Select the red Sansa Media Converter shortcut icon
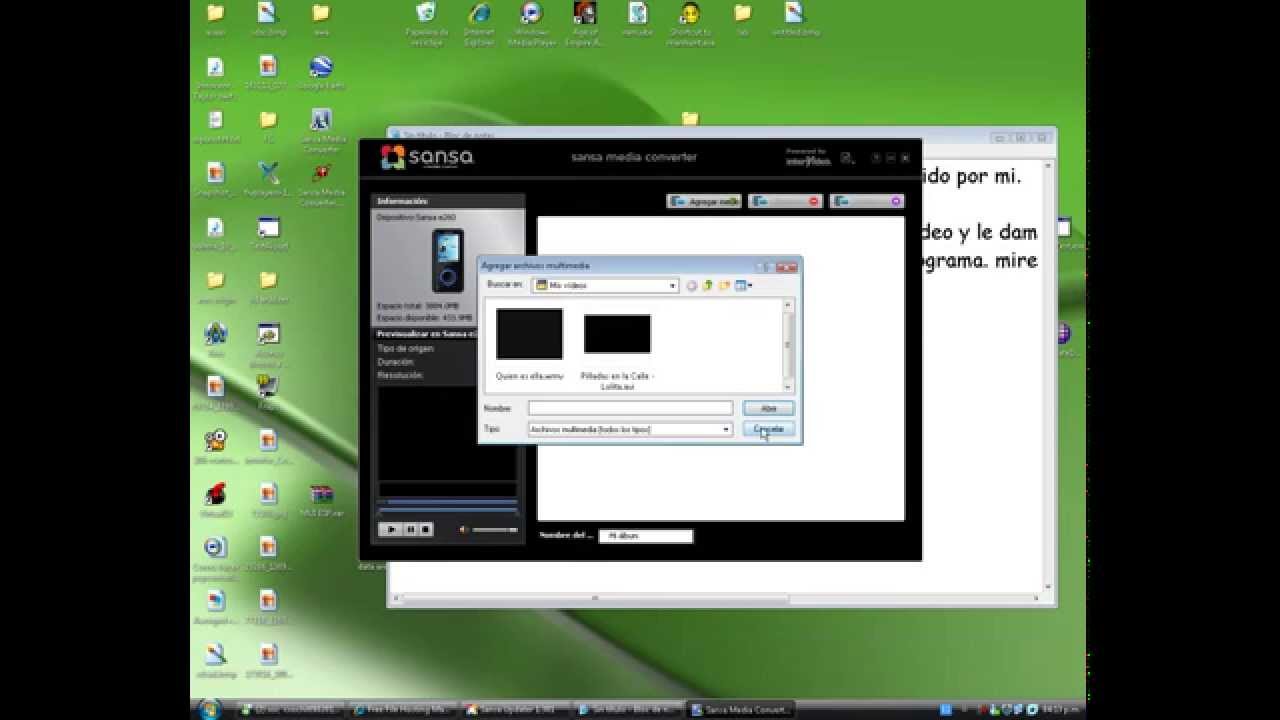This screenshot has height=720, width=1280. (x=321, y=182)
